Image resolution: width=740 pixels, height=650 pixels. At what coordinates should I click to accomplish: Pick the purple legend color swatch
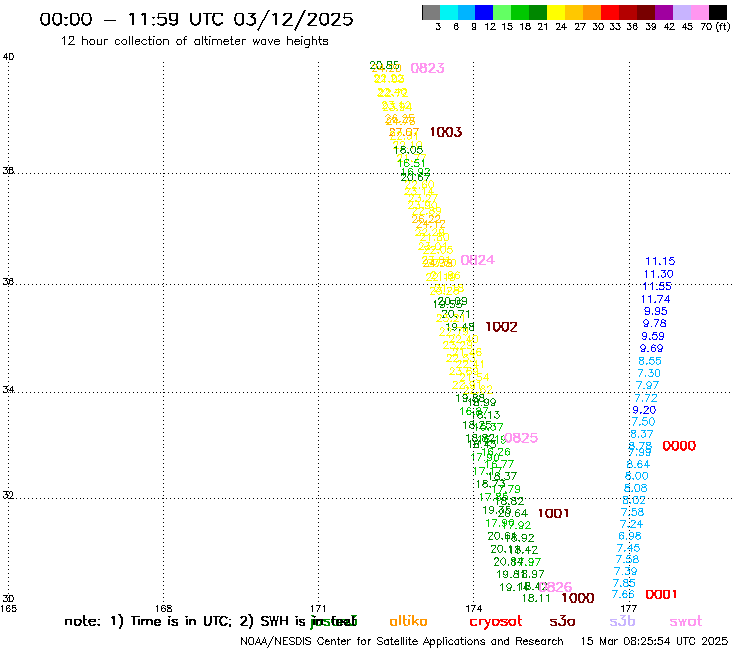(663, 12)
